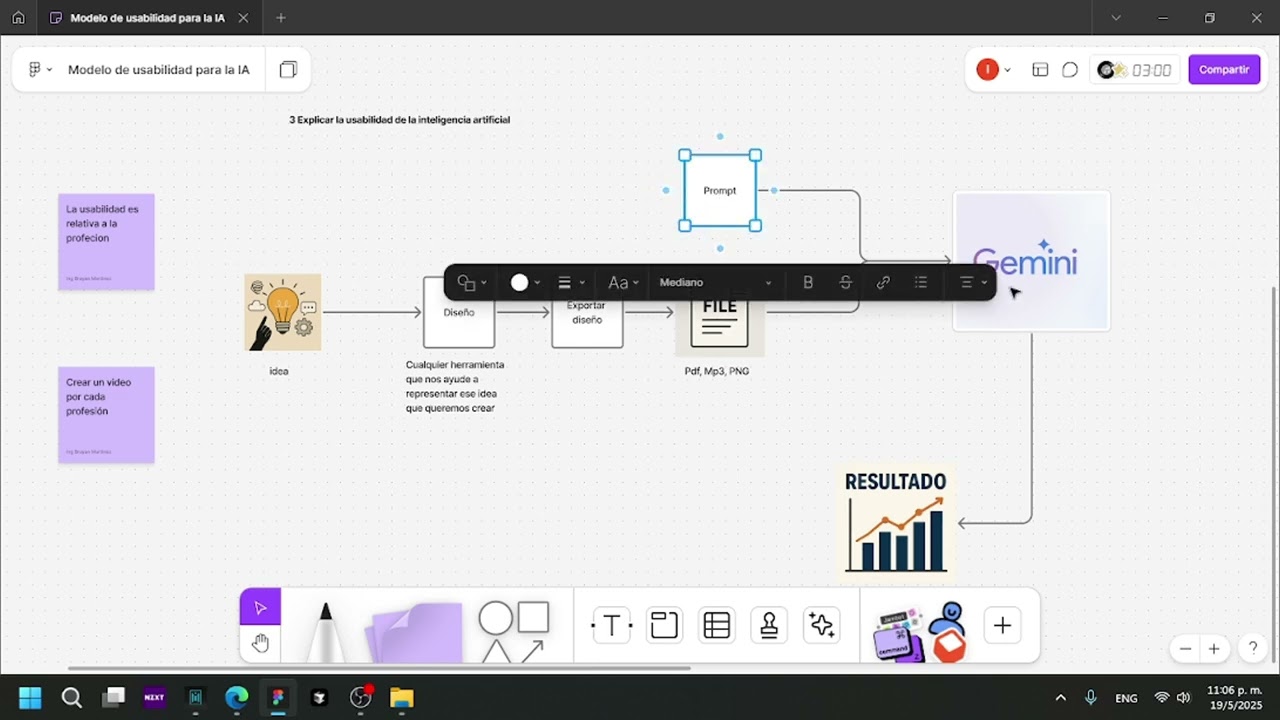Open the shape type dropdown
This screenshot has height=720, width=1280.
click(471, 283)
